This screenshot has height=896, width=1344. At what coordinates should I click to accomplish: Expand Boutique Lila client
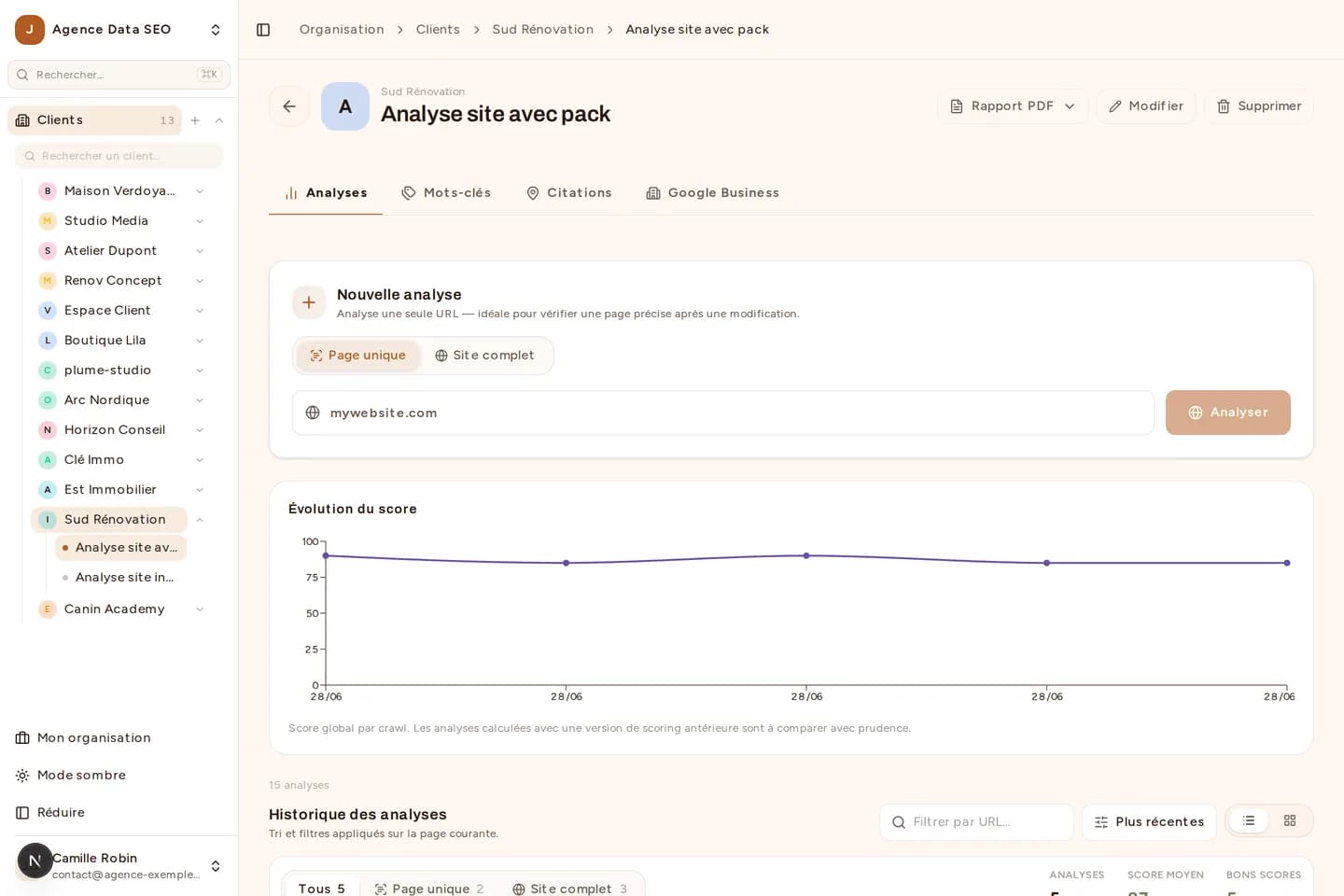pos(200,341)
